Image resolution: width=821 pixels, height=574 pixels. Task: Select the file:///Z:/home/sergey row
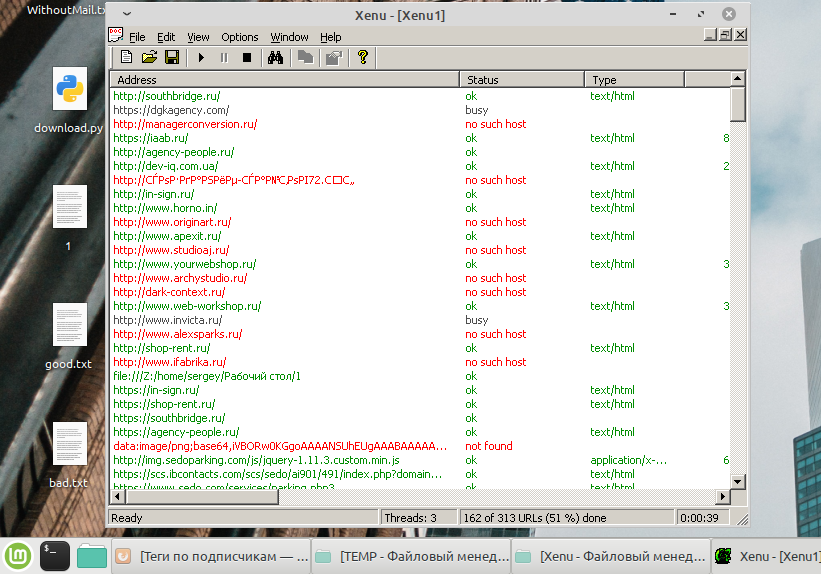point(420,376)
